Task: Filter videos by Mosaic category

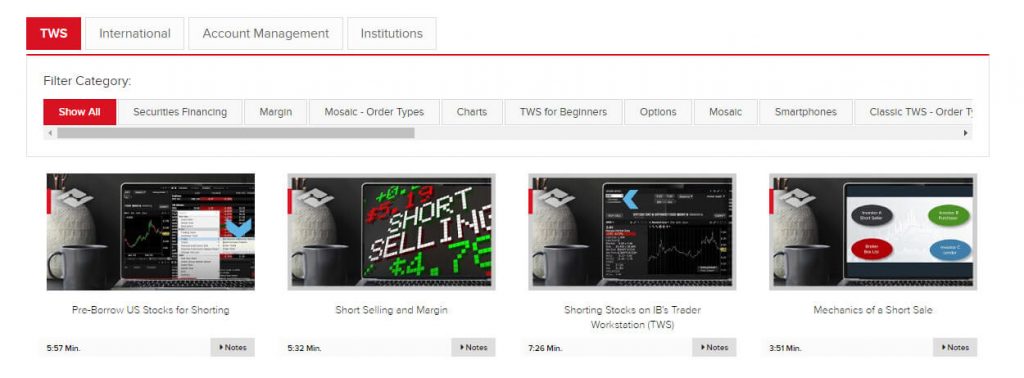Action: click(726, 112)
